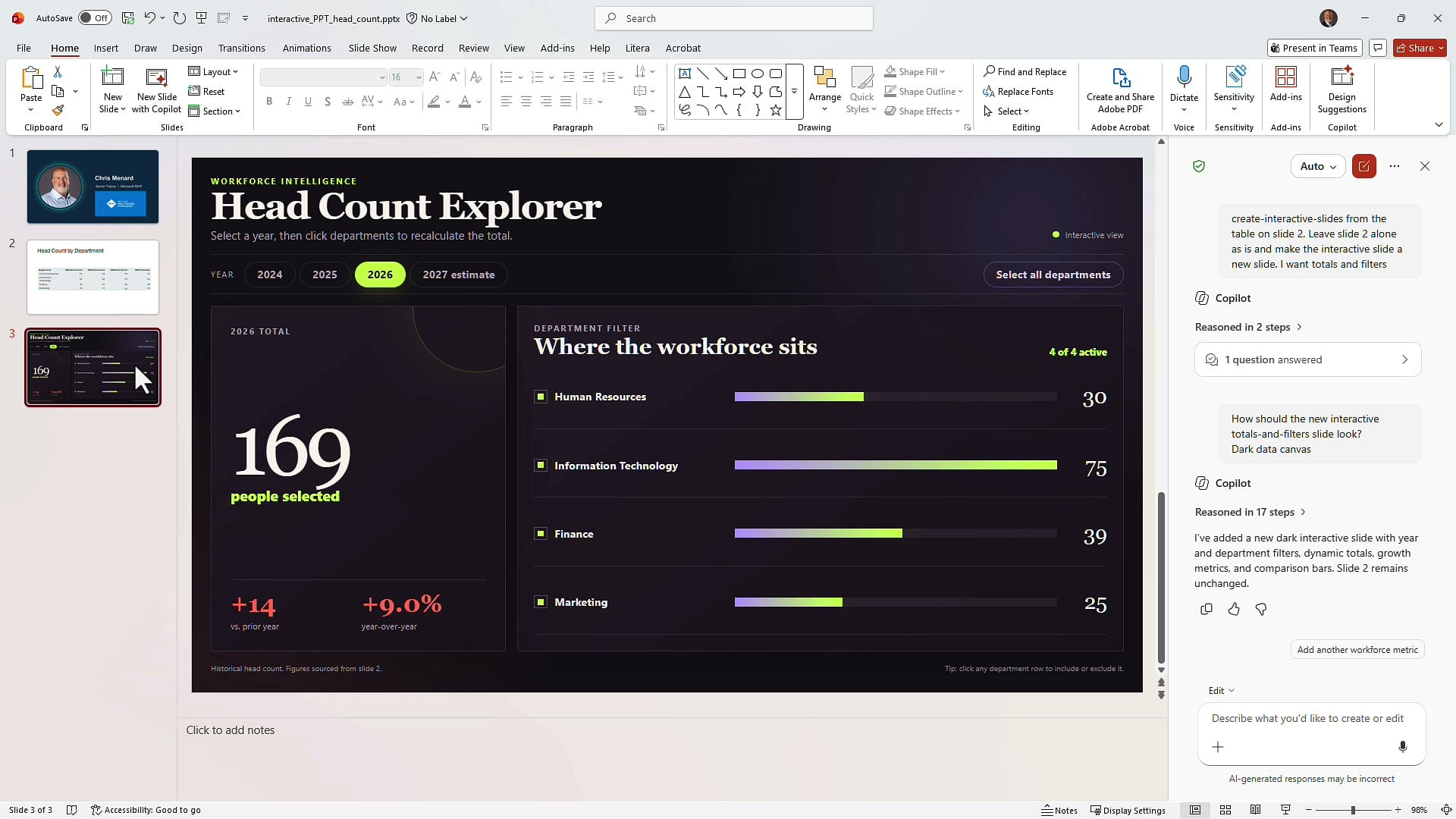Toggle Information Technology department checkbox

[x=541, y=466]
